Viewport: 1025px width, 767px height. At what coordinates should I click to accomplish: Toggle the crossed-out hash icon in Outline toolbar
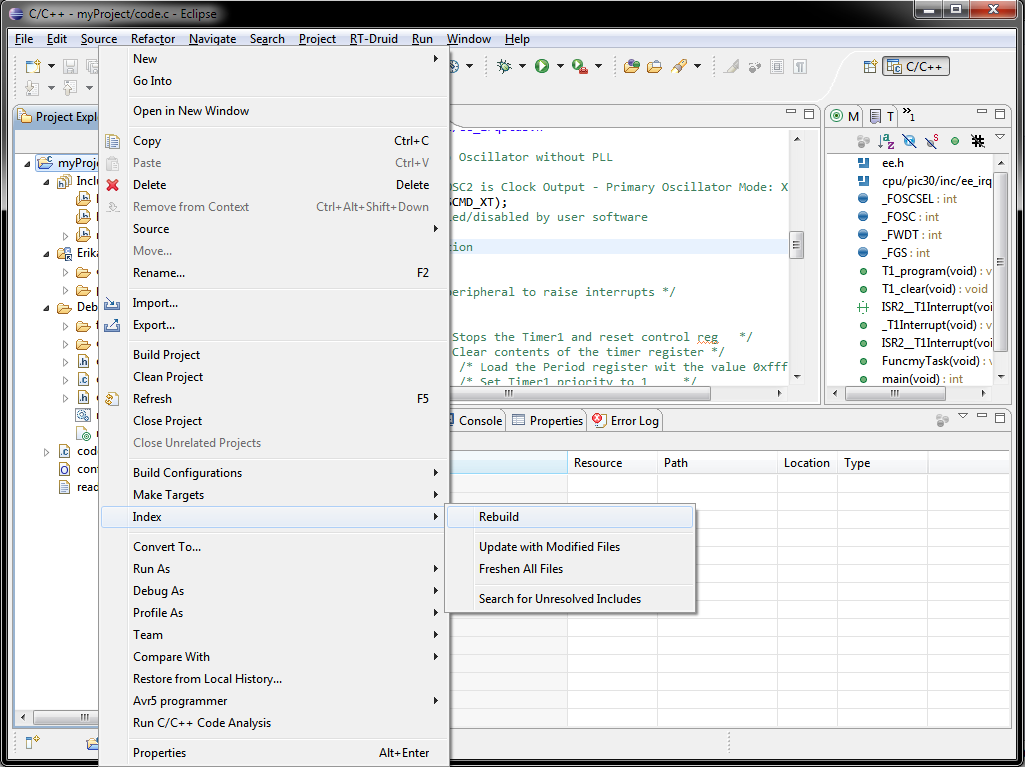pos(978,141)
